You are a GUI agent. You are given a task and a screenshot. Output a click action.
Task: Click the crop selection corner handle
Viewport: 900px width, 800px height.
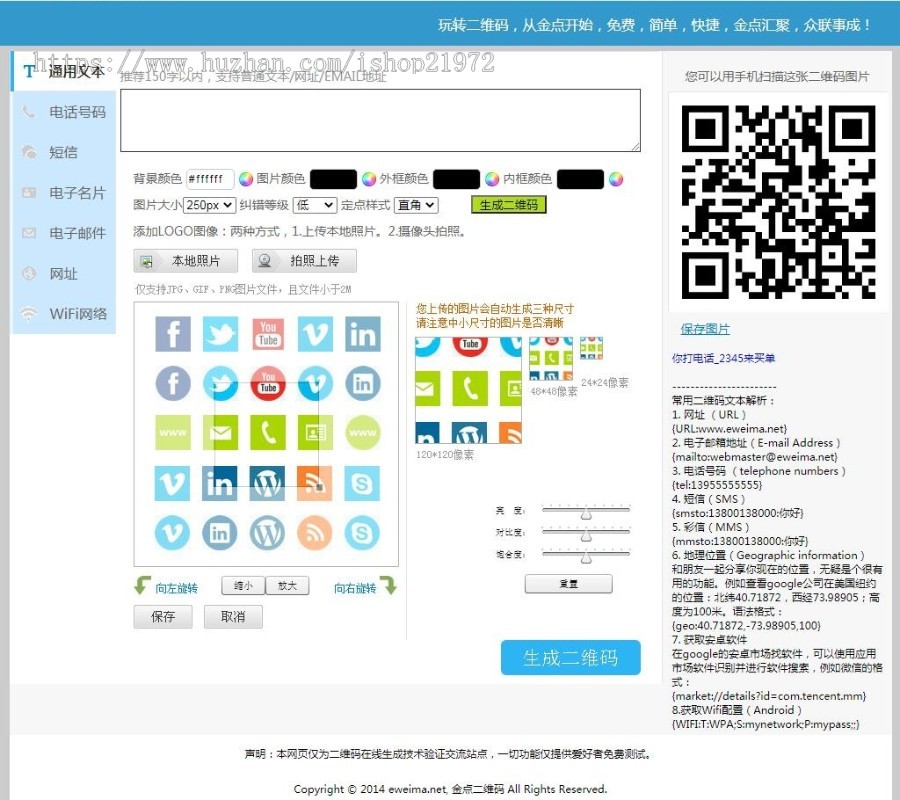[x=320, y=487]
